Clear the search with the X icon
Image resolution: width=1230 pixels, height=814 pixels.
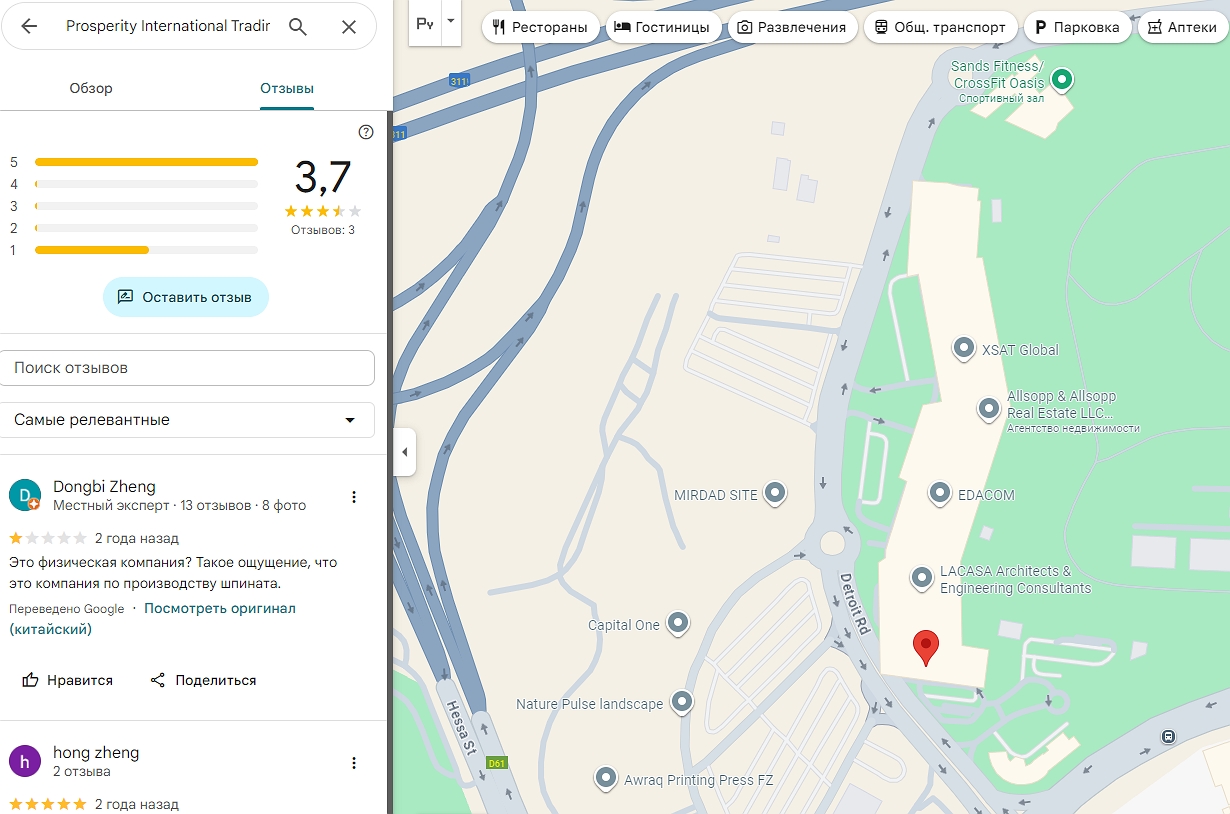point(349,27)
